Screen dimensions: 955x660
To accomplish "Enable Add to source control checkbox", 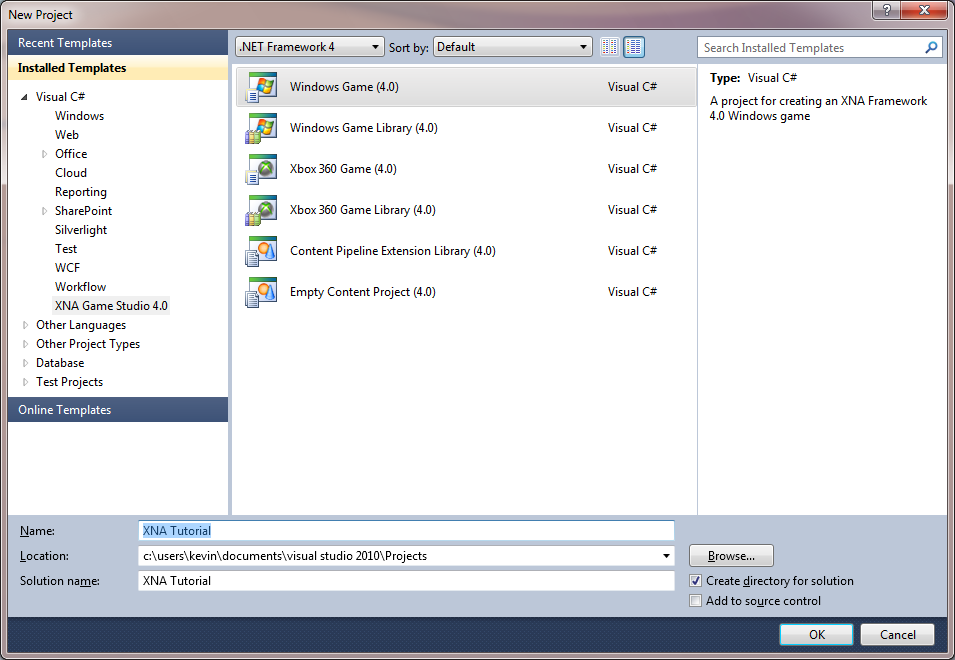I will click(696, 601).
